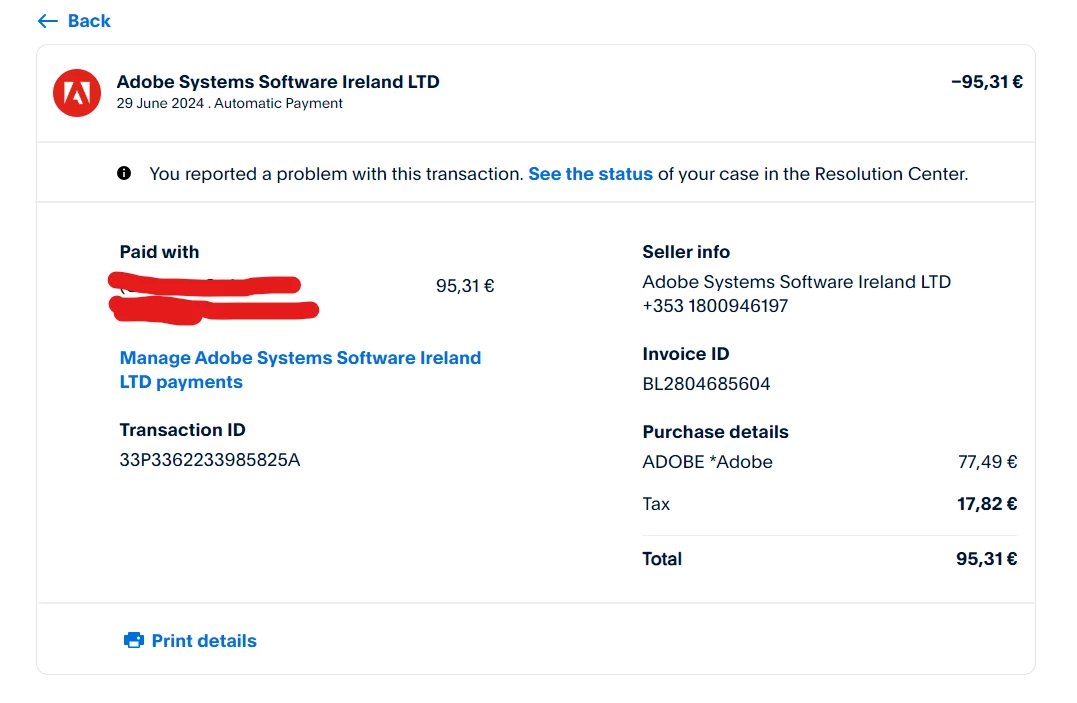The height and width of the screenshot is (703, 1077).
Task: Click the info icon beside the problem notice
Action: tap(124, 173)
